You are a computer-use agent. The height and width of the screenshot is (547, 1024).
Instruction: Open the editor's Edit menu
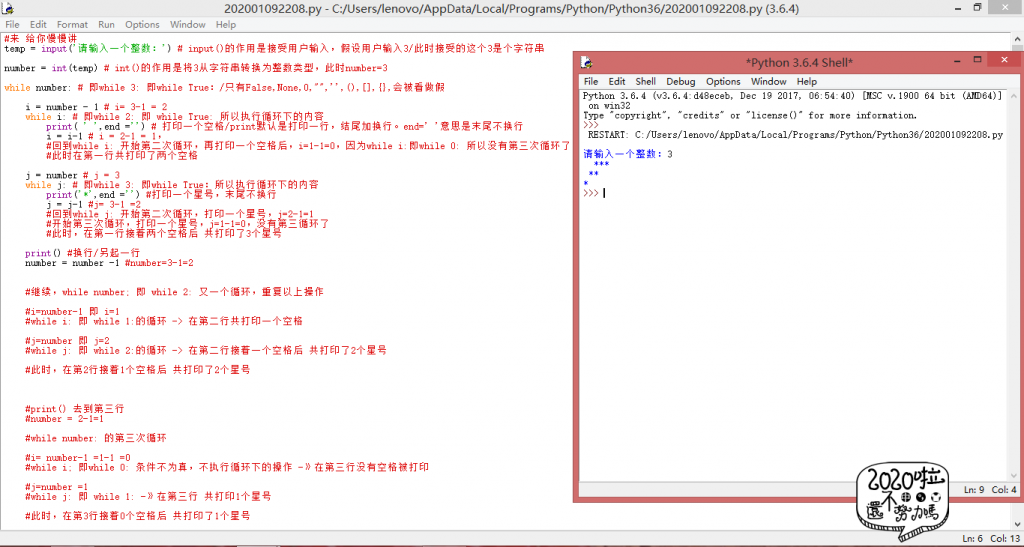tap(38, 24)
